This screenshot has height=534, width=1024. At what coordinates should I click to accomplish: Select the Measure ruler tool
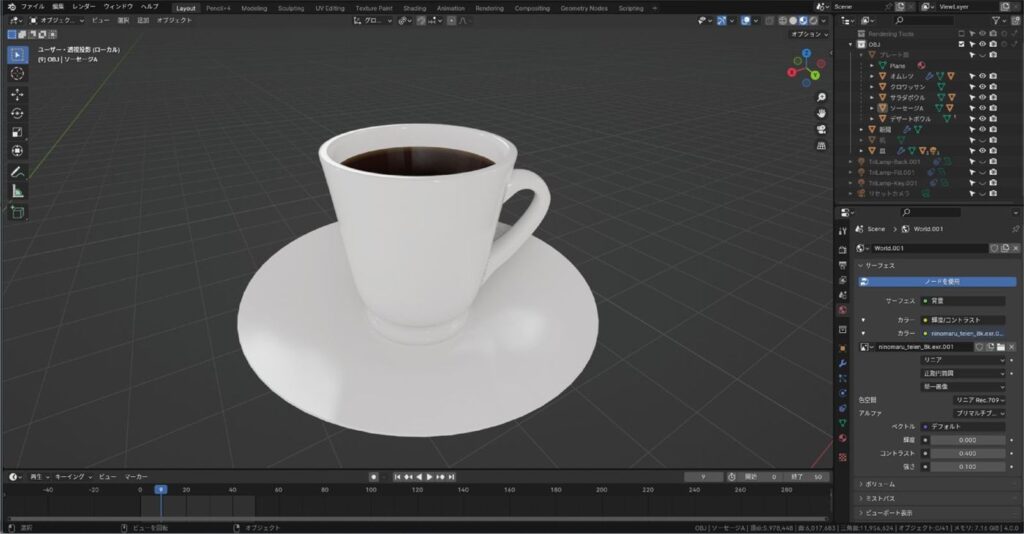tap(18, 191)
